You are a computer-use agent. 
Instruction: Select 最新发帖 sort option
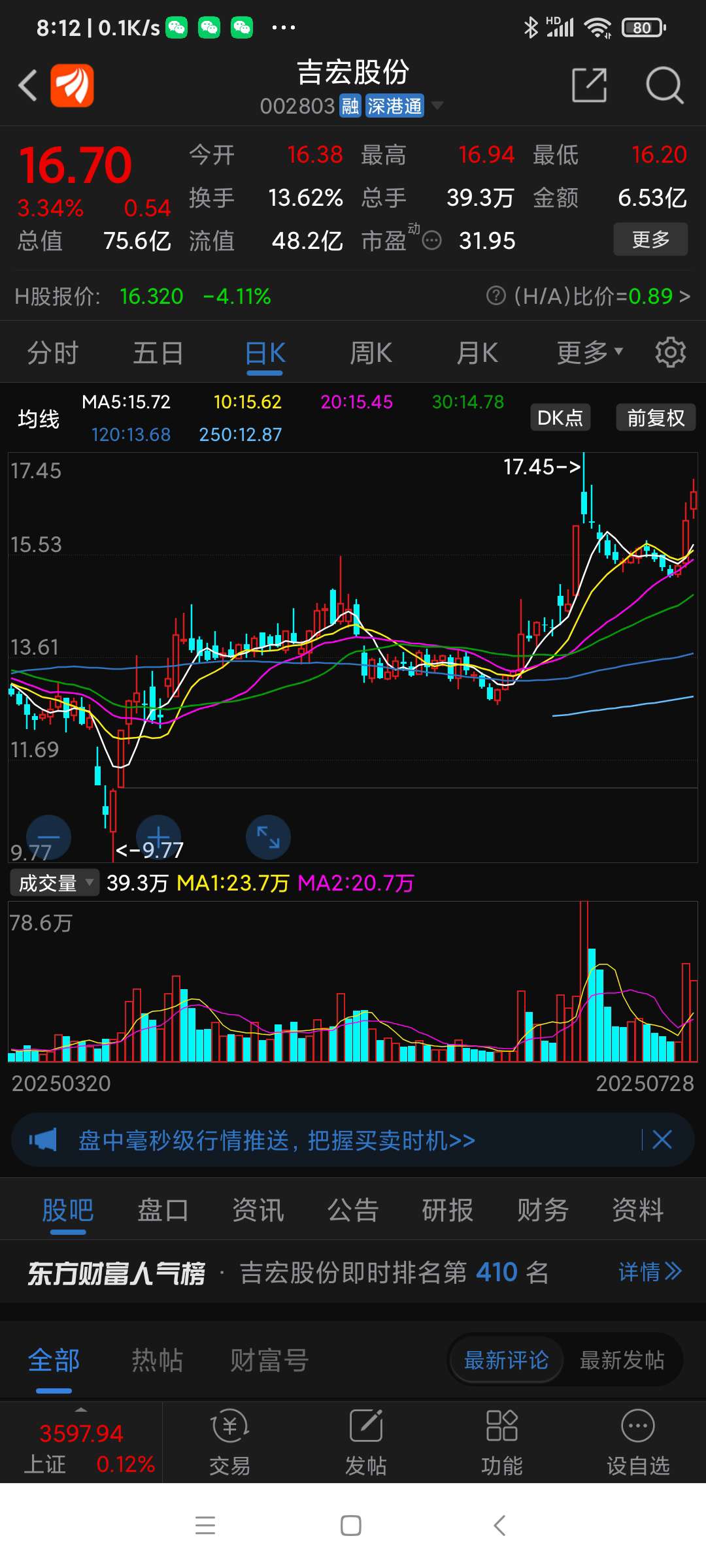click(622, 1360)
